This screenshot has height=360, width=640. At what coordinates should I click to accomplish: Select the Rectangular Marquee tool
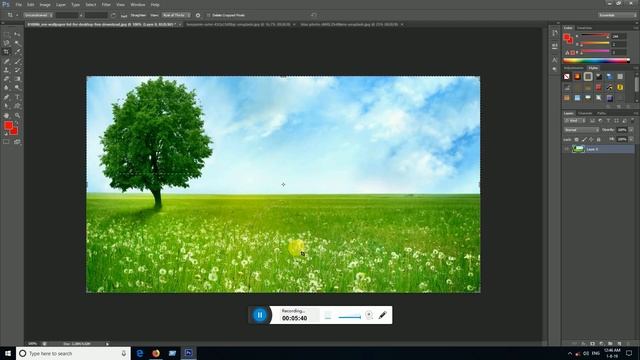pyautogui.click(x=6, y=34)
